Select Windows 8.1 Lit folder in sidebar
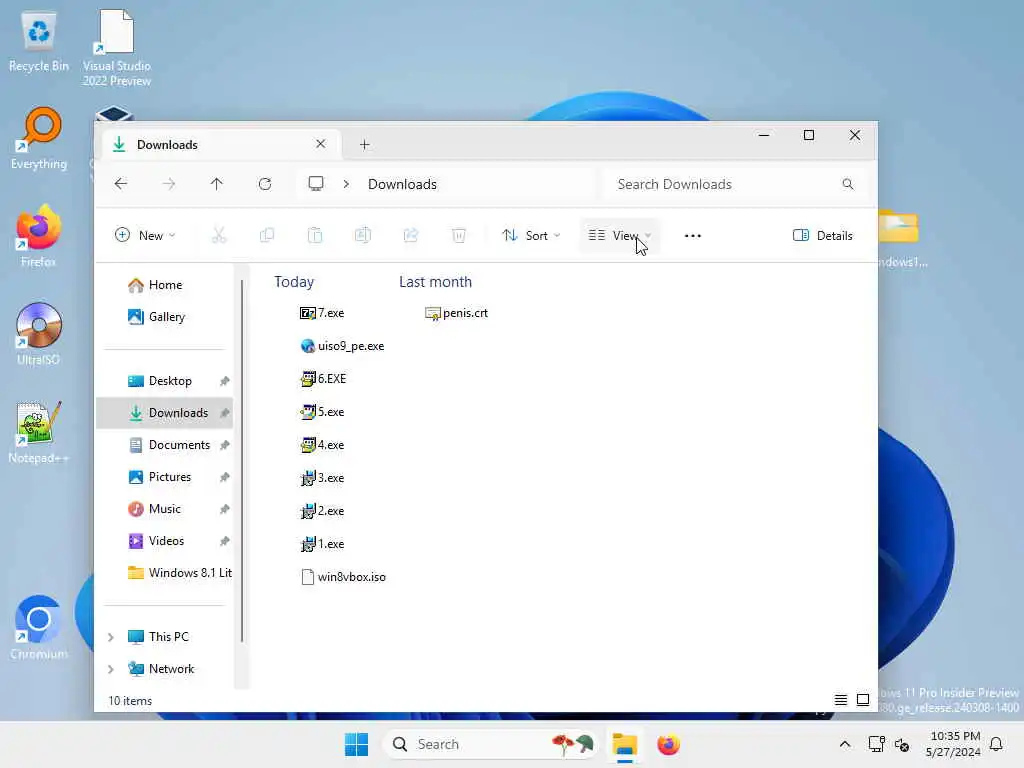This screenshot has height=768, width=1024. click(165, 573)
